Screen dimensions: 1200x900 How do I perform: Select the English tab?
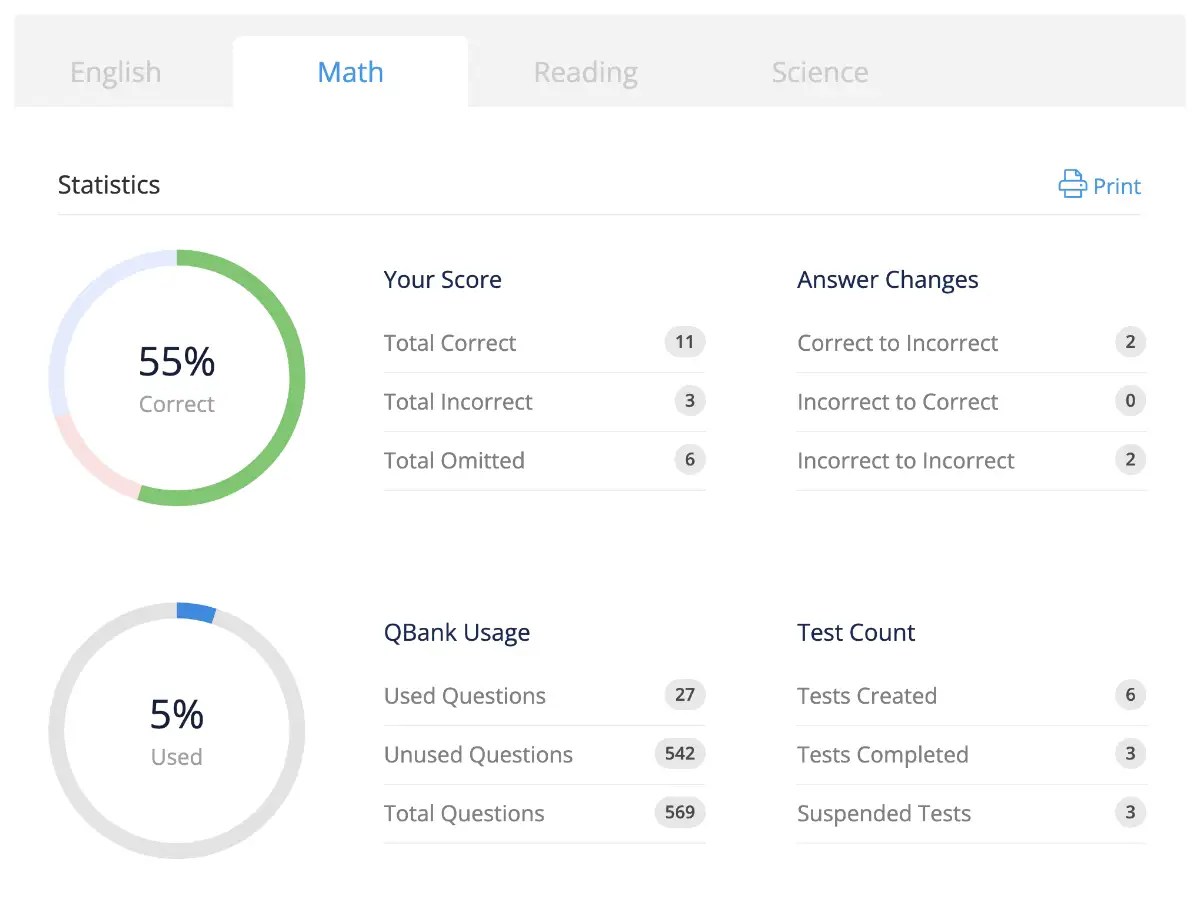click(x=115, y=71)
